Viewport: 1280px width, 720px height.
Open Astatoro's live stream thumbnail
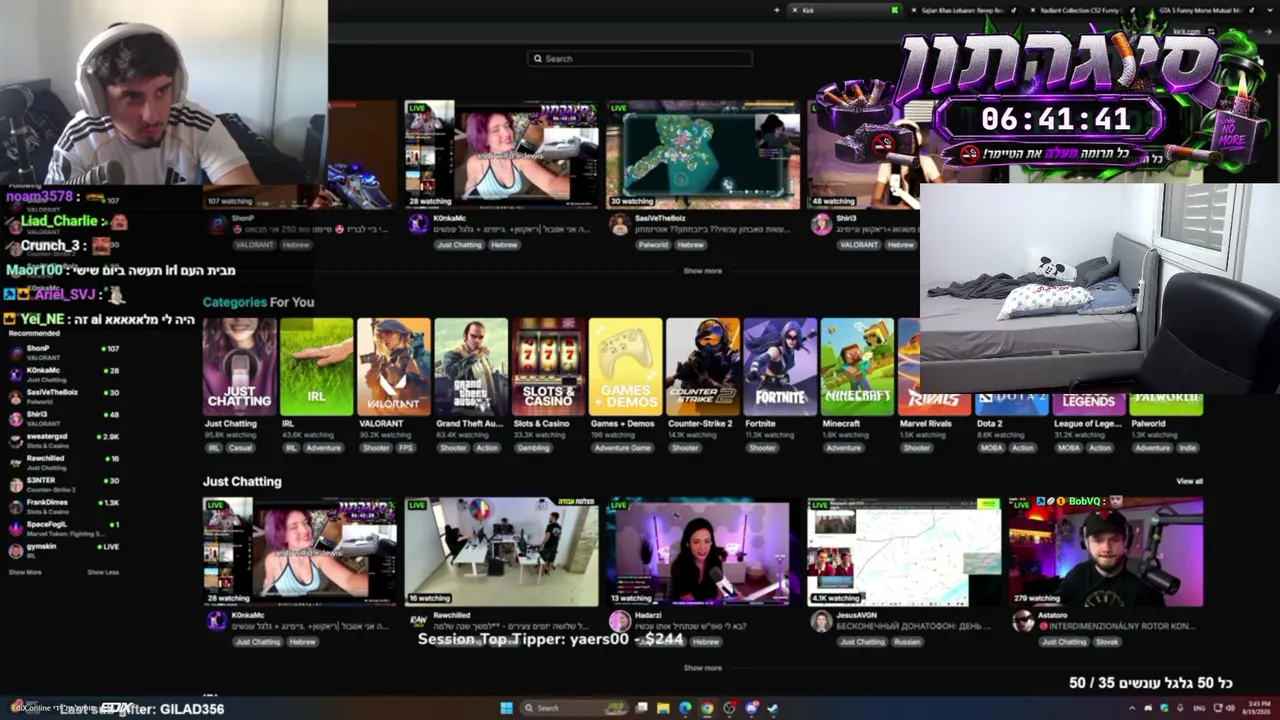tap(1106, 552)
